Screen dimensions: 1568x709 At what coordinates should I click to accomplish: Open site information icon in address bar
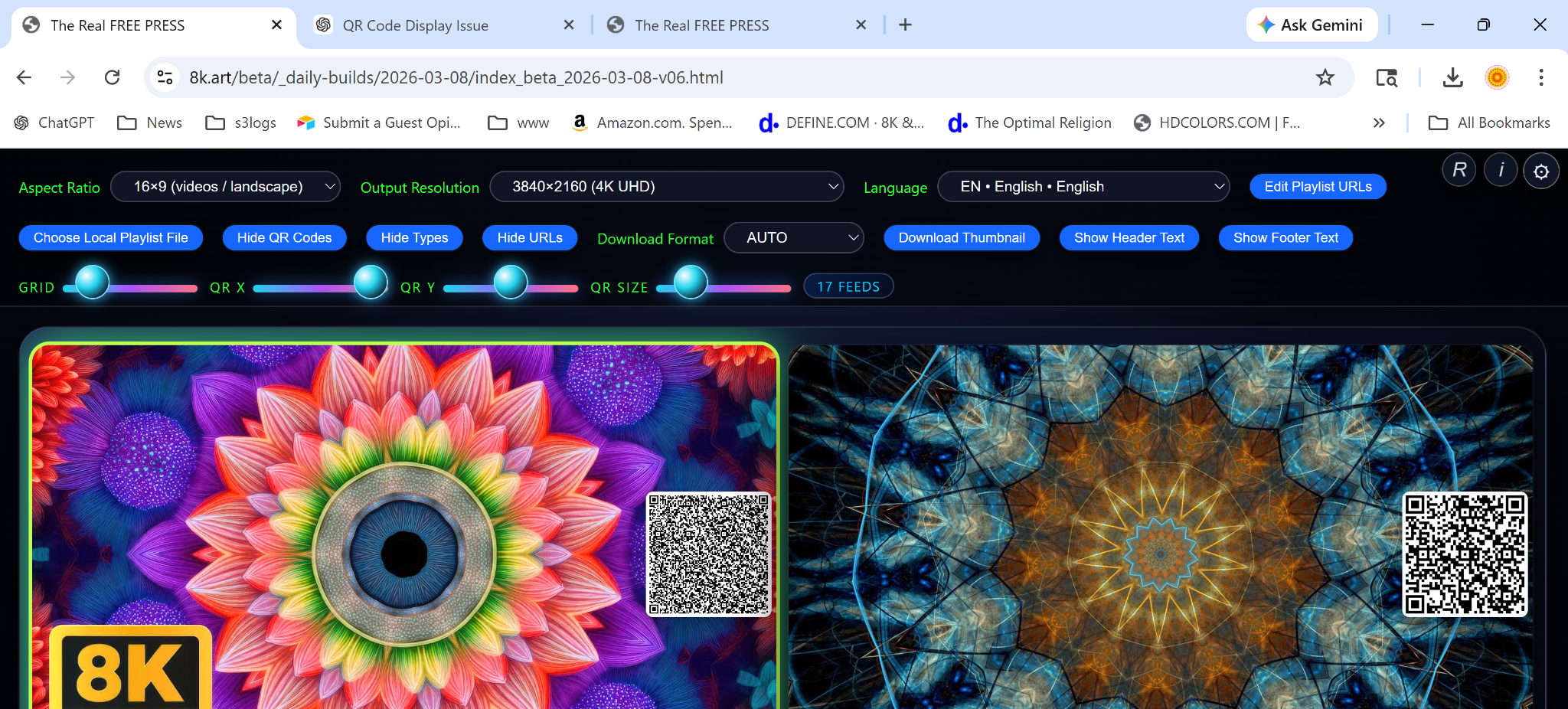pyautogui.click(x=165, y=77)
